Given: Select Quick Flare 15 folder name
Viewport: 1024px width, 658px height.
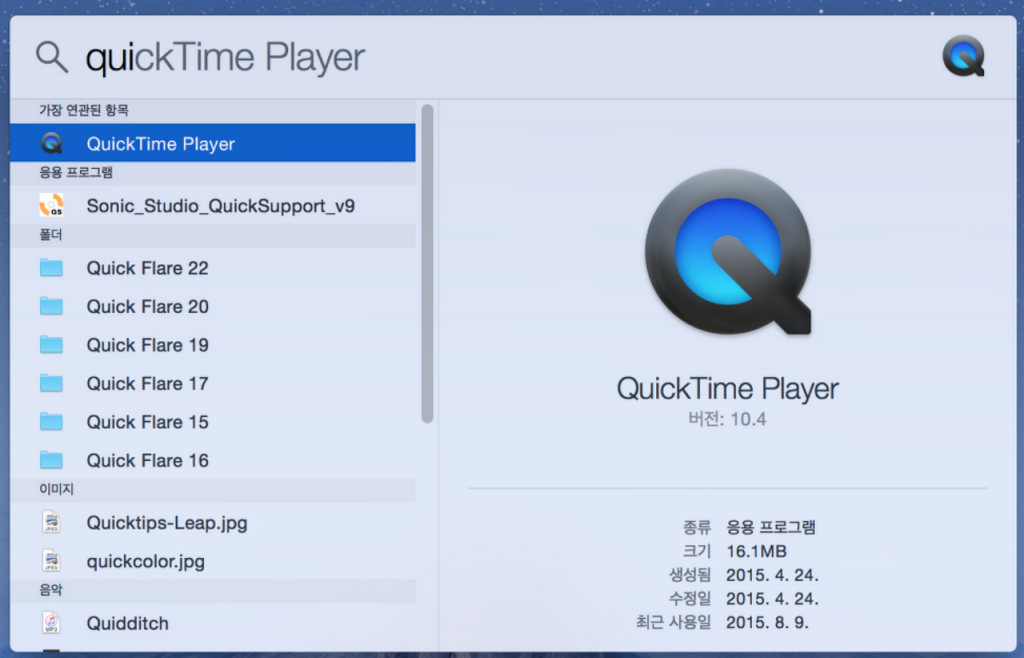Looking at the screenshot, I should (x=148, y=422).
